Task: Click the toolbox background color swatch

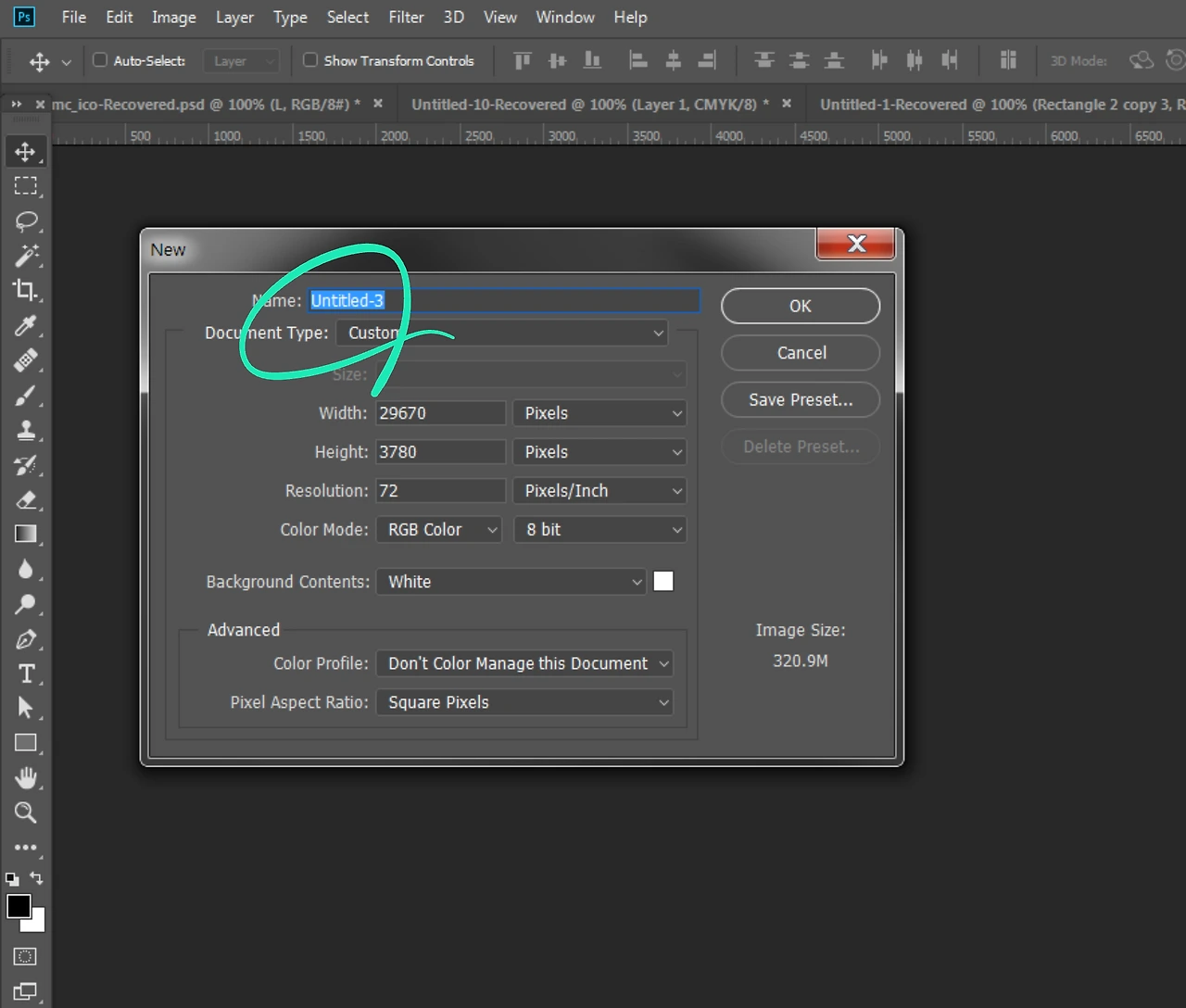Action: 37,924
